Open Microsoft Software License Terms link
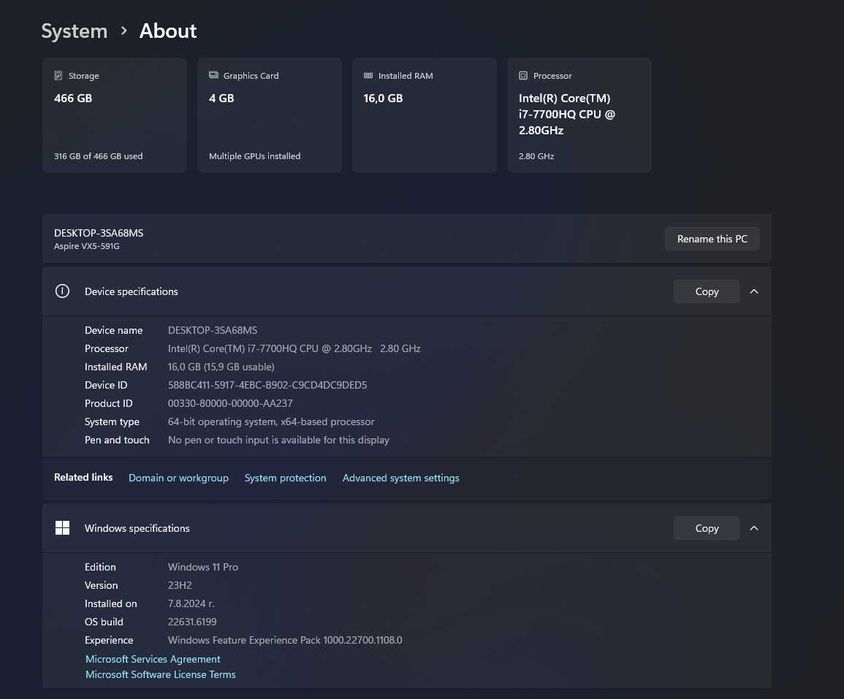 [160, 674]
